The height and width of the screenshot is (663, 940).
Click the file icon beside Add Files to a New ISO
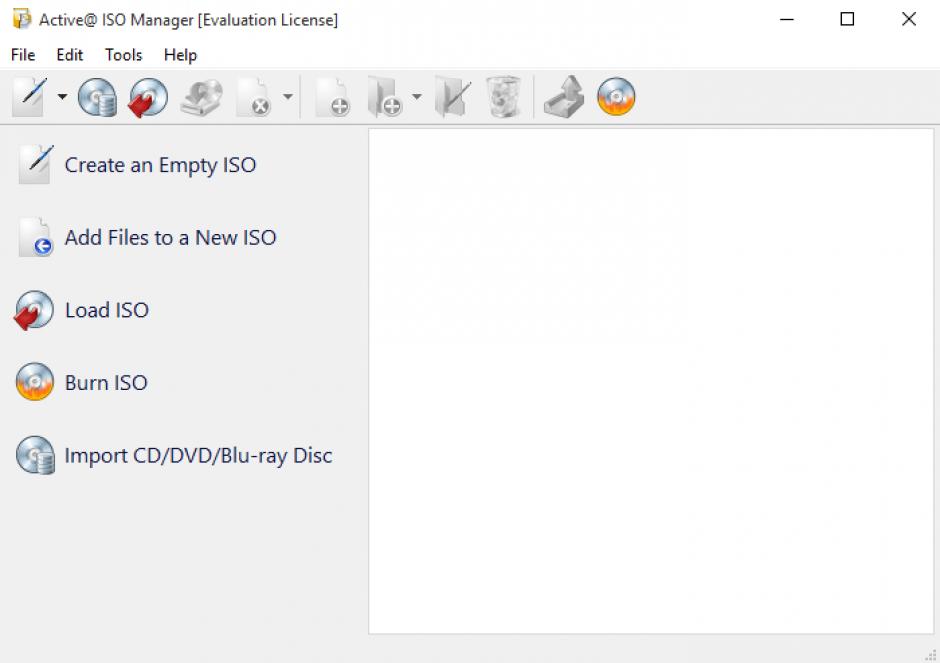[35, 237]
